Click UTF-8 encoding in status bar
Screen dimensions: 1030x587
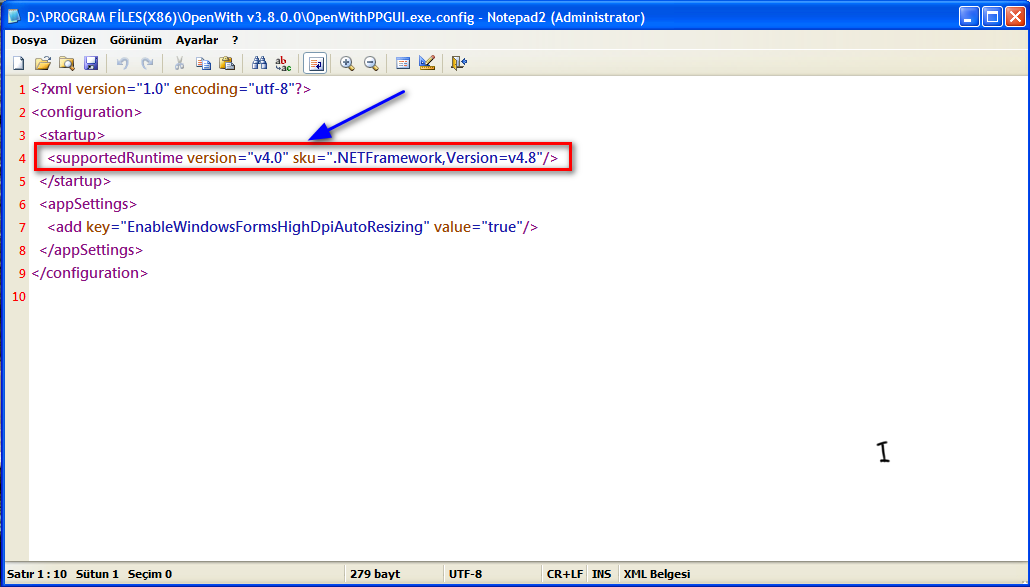465,574
